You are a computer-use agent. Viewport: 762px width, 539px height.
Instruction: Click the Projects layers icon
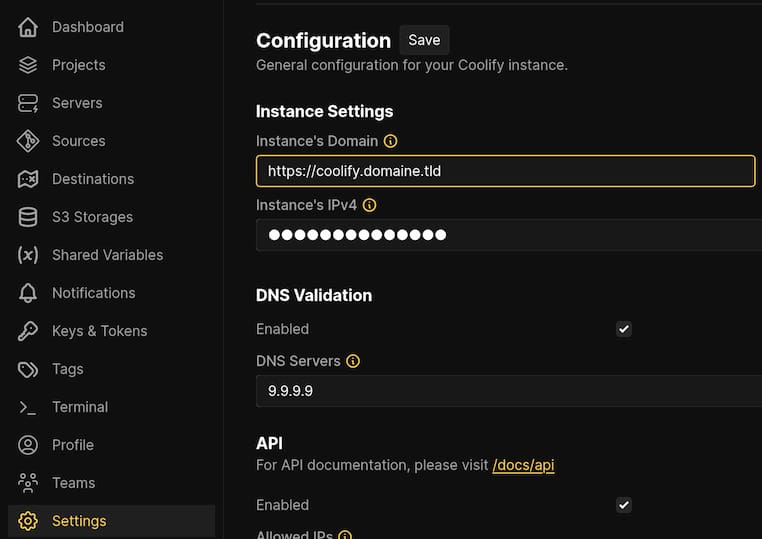click(28, 65)
